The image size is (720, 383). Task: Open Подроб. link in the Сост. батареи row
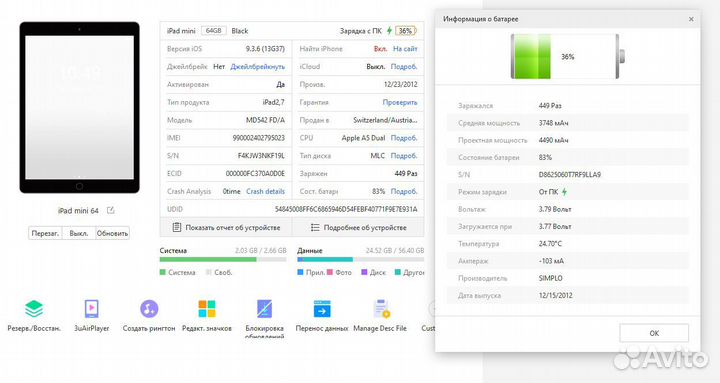click(x=404, y=192)
